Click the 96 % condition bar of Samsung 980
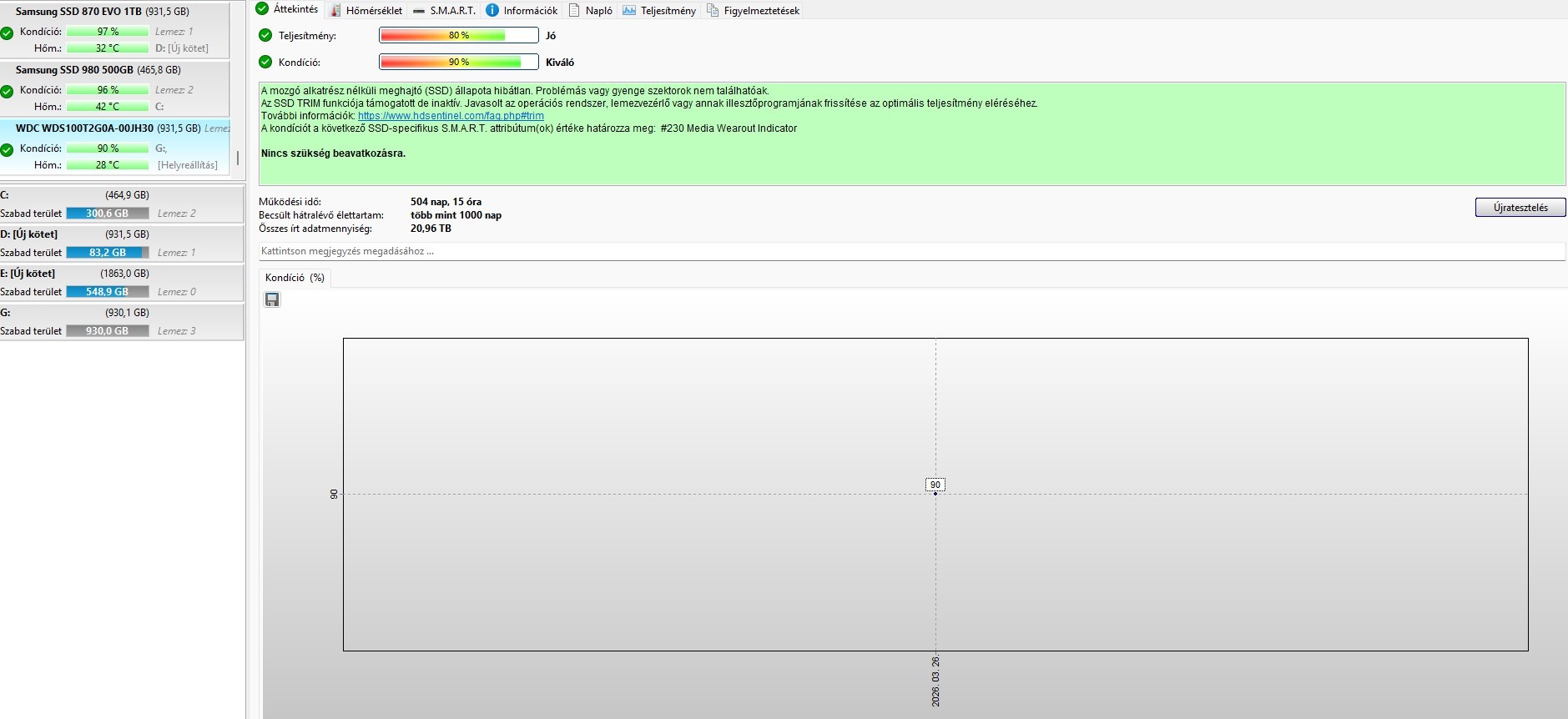Viewport: 1568px width, 719px height. (108, 90)
